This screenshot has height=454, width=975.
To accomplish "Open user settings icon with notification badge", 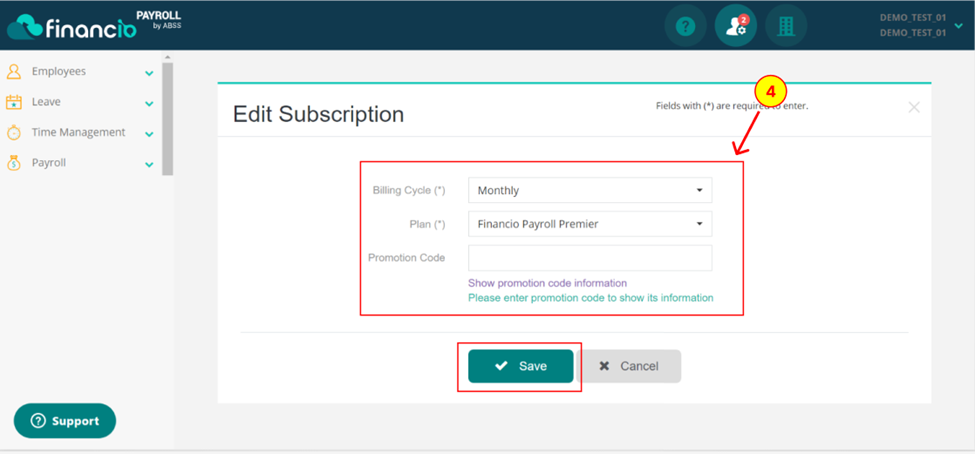I will (x=736, y=26).
